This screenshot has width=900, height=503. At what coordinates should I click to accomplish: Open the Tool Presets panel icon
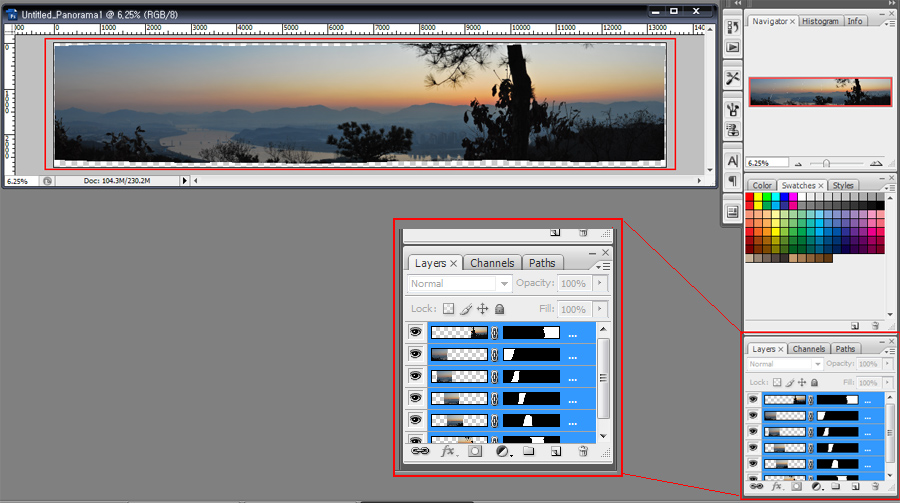(732, 78)
